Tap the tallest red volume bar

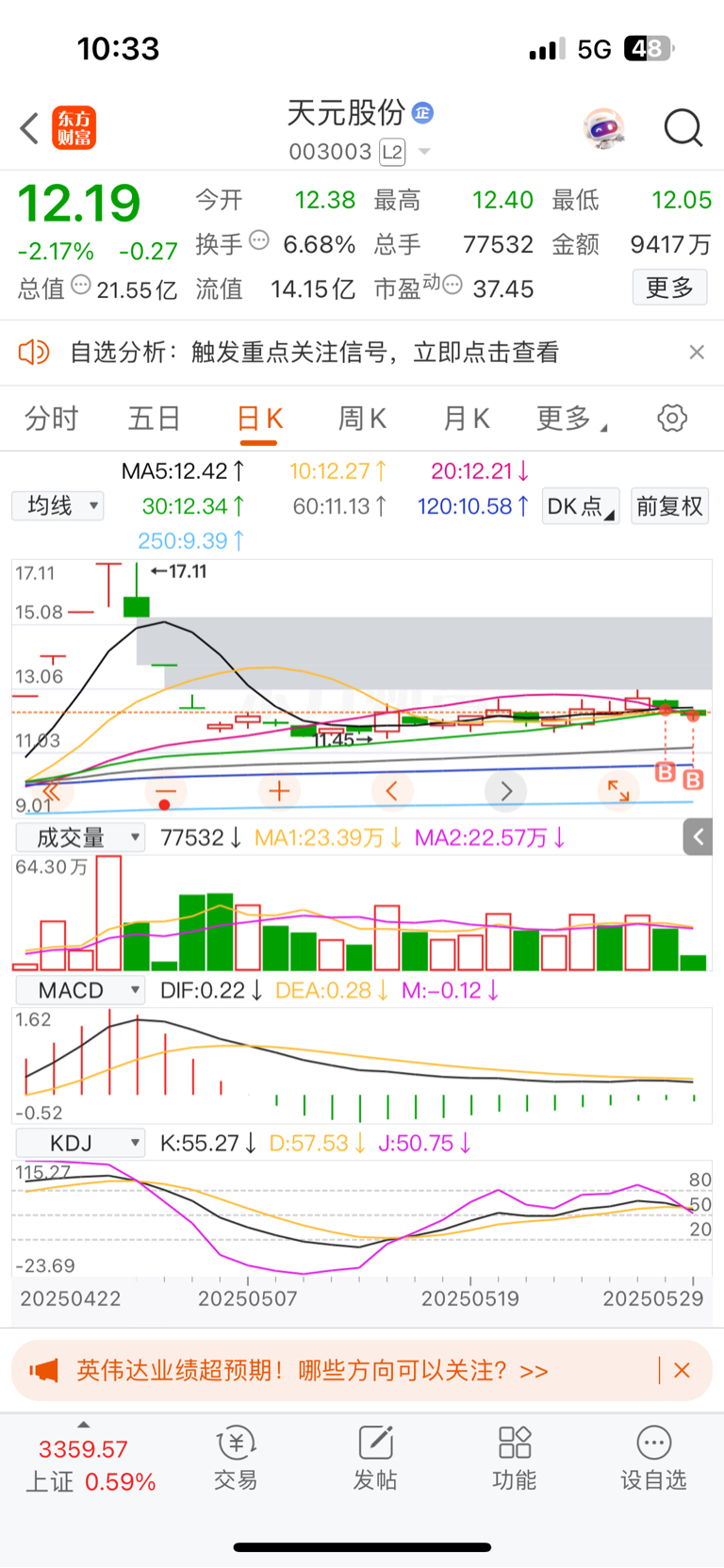[x=109, y=913]
